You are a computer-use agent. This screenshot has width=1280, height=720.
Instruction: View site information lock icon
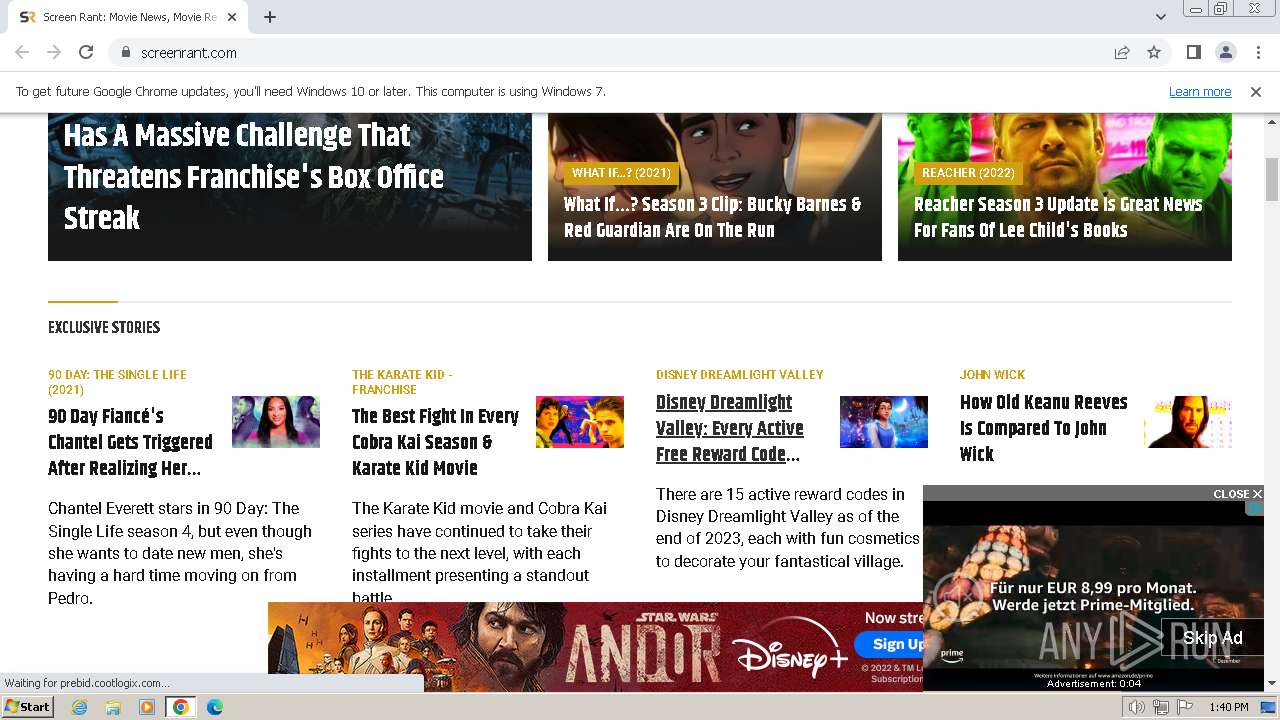(125, 52)
